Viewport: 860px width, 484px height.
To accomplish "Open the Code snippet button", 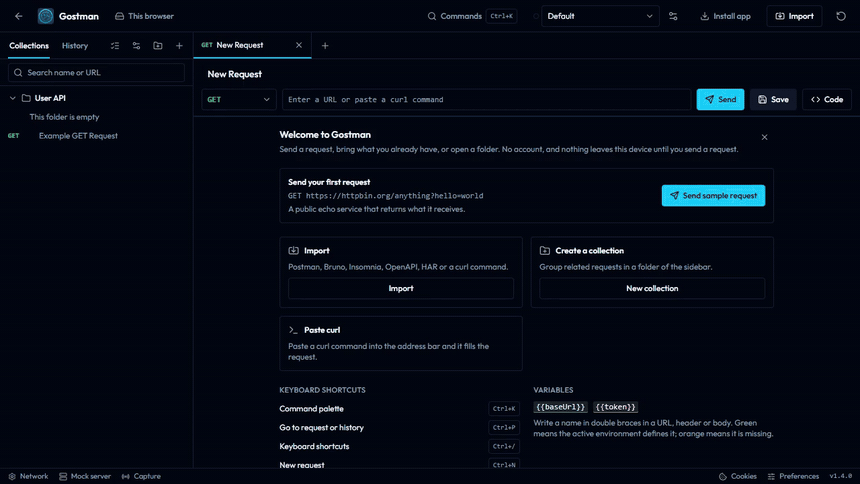I will 827,99.
